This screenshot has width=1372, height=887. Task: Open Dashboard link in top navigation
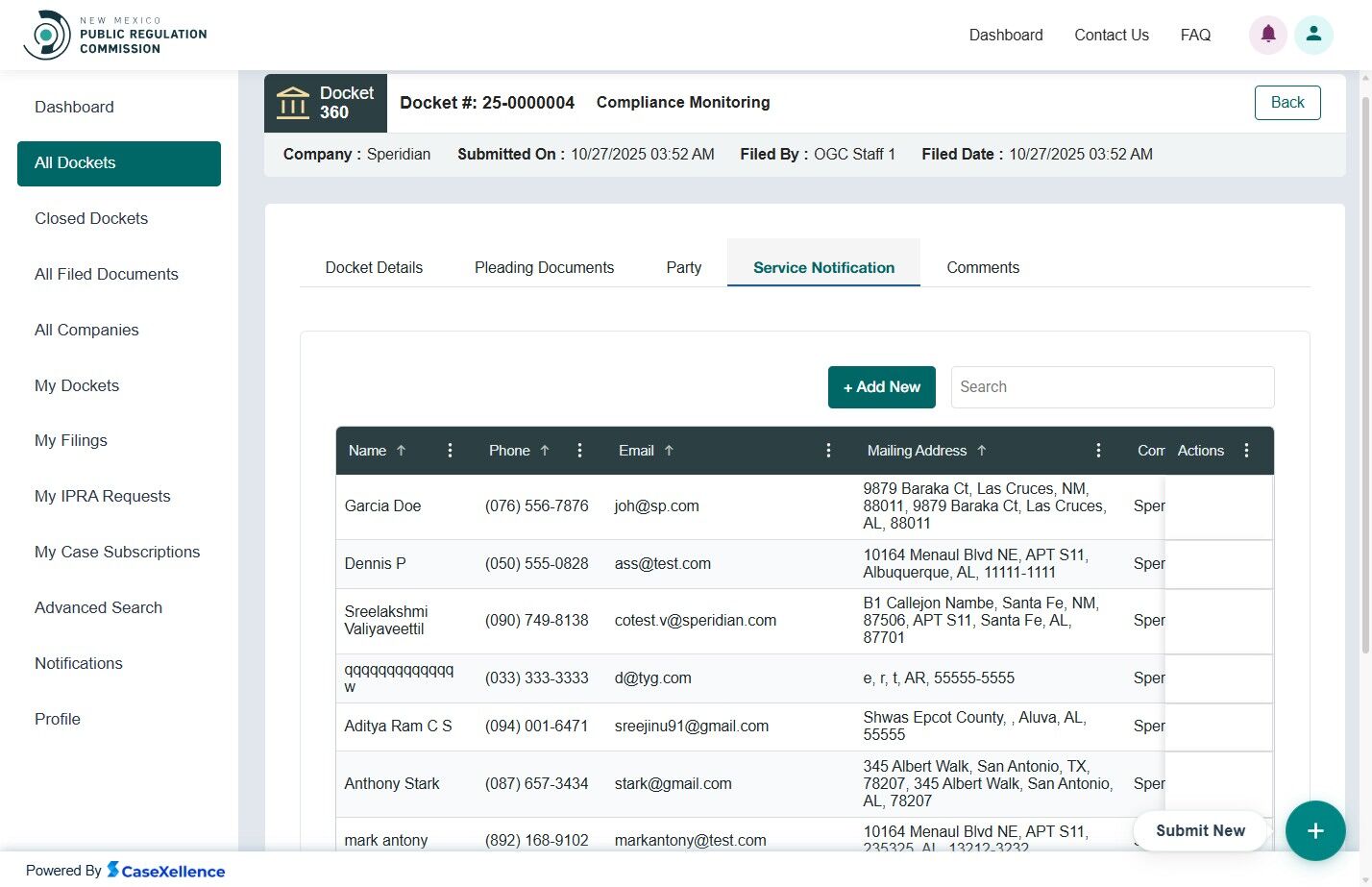[x=1006, y=36]
